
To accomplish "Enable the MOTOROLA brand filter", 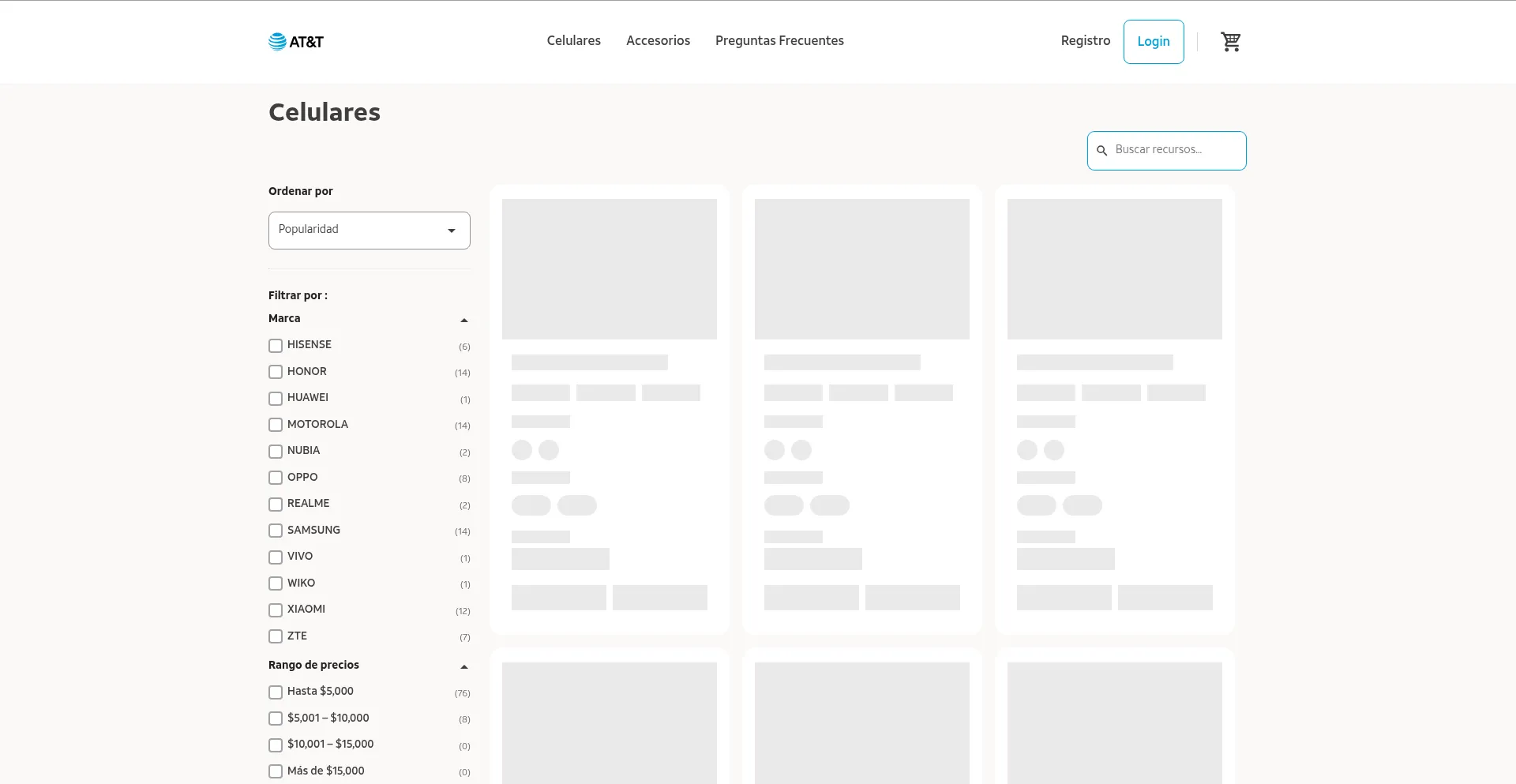I will tap(276, 425).
